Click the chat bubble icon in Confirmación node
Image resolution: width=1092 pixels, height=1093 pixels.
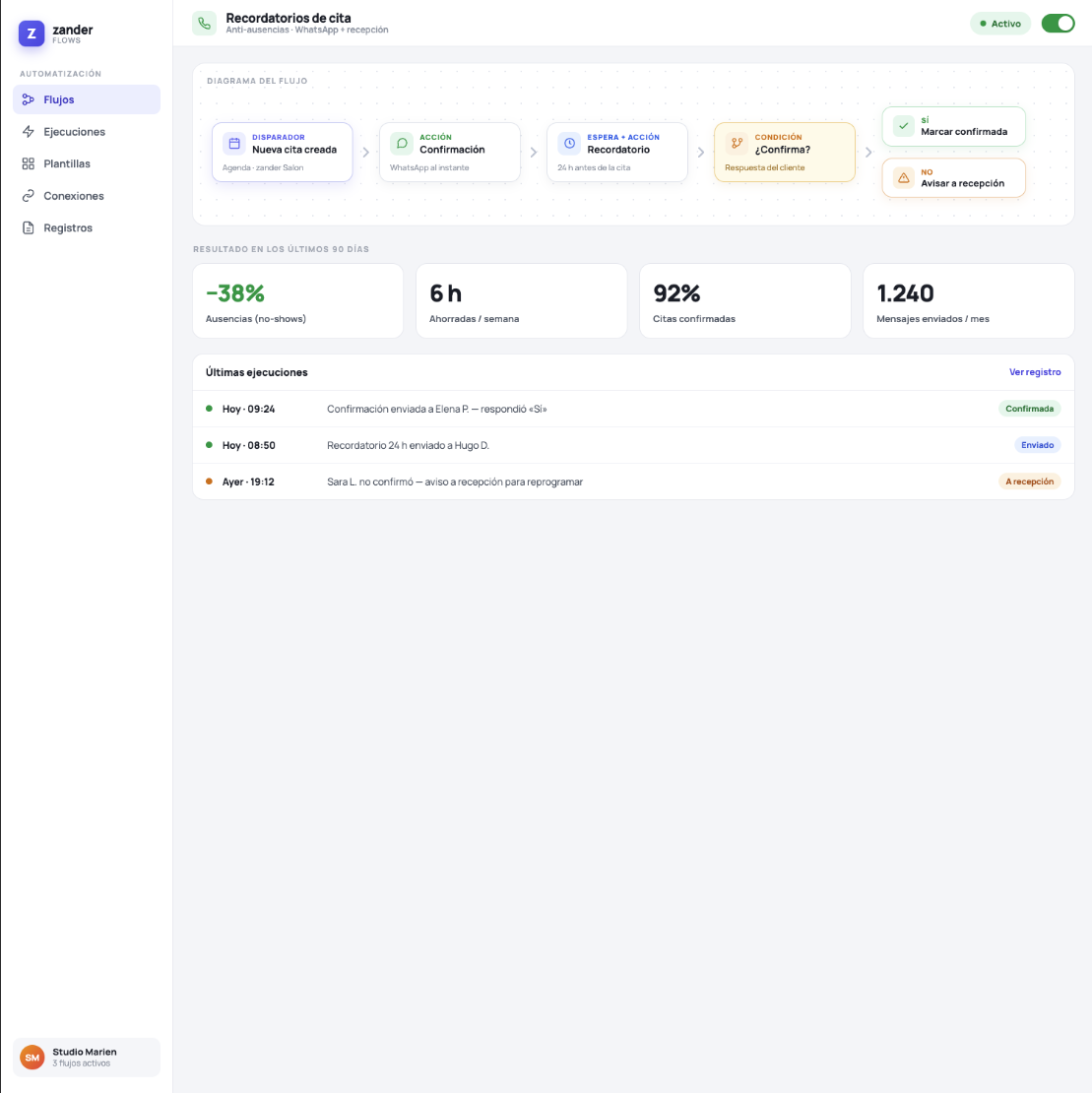[x=402, y=144]
